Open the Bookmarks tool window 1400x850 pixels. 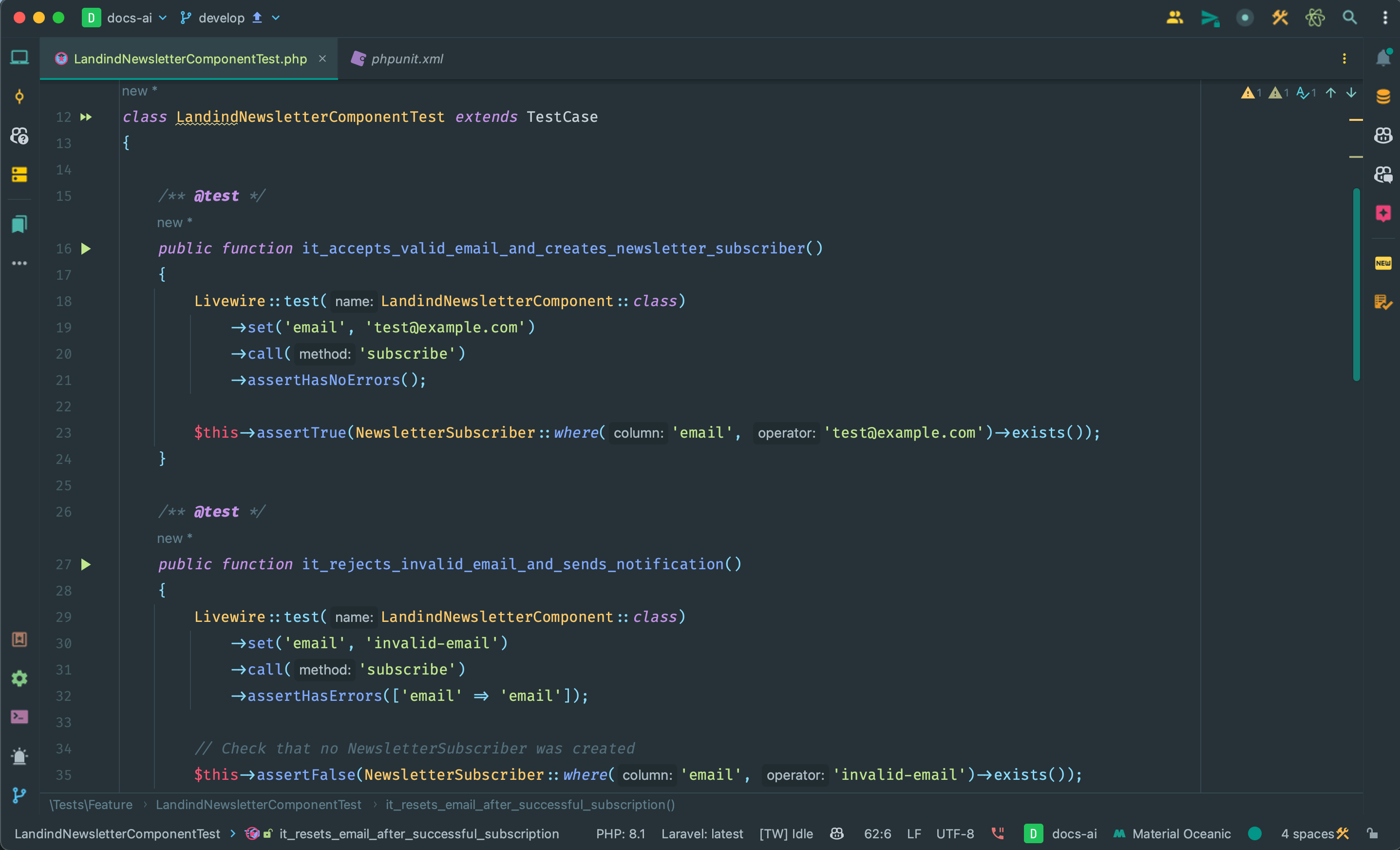click(19, 224)
